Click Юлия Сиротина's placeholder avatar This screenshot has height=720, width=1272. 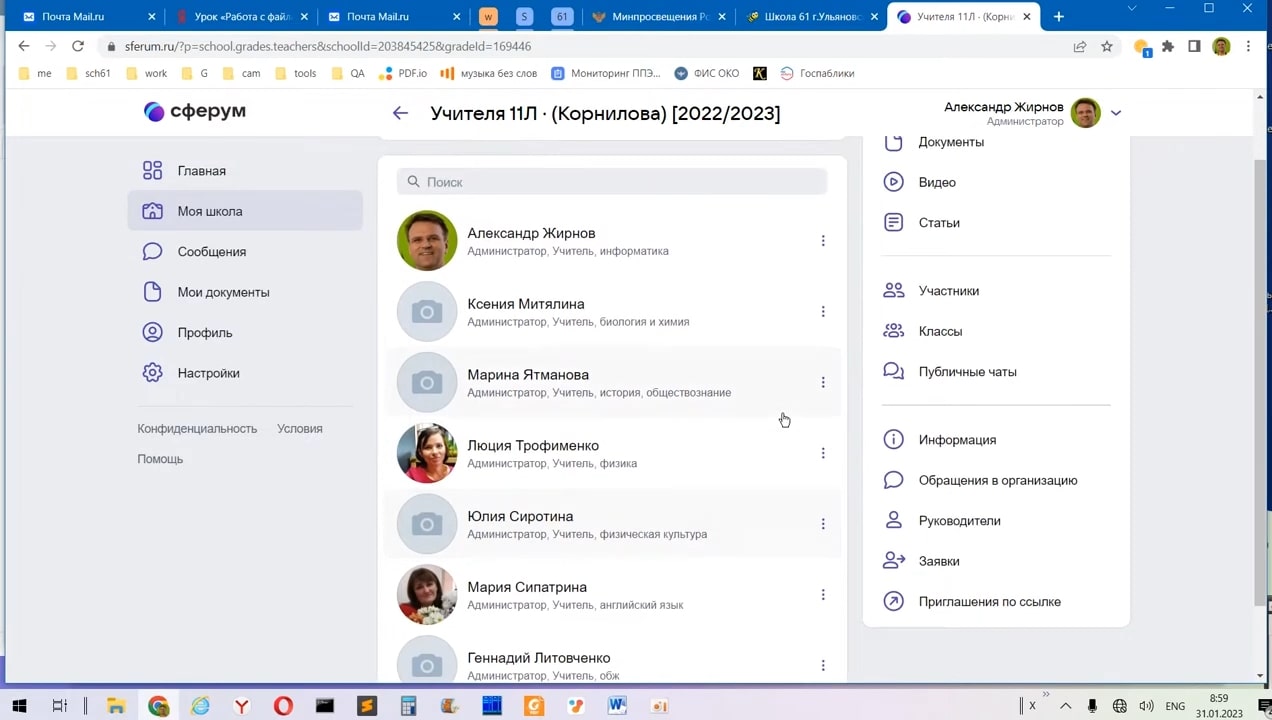tap(427, 524)
